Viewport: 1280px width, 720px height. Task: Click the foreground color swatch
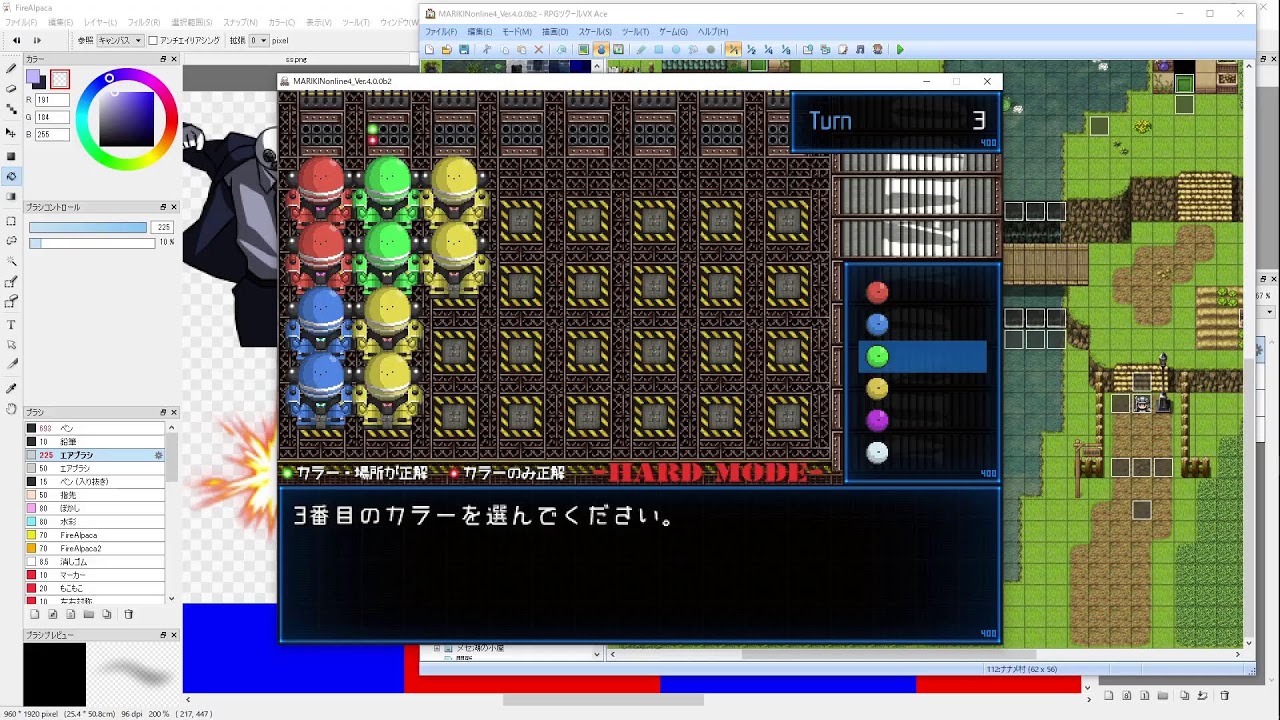click(35, 77)
